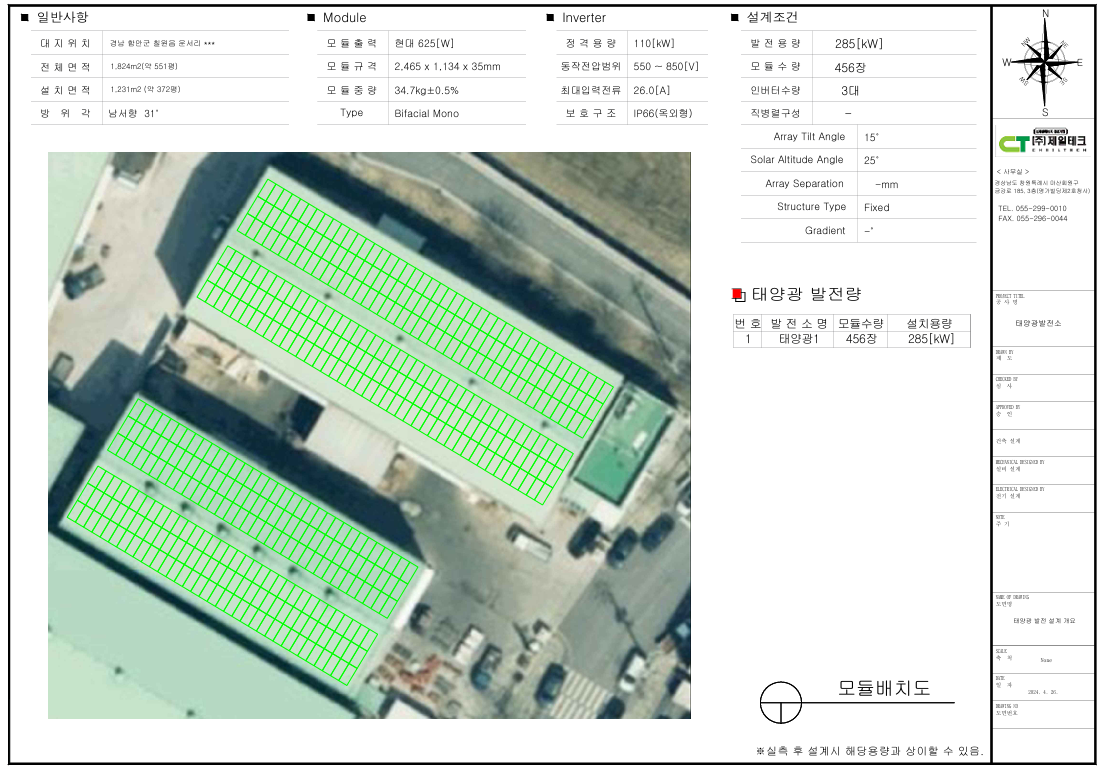The height and width of the screenshot is (772, 1103).
Task: Click the 110[kW] inverter rated capacity
Action: [653, 43]
